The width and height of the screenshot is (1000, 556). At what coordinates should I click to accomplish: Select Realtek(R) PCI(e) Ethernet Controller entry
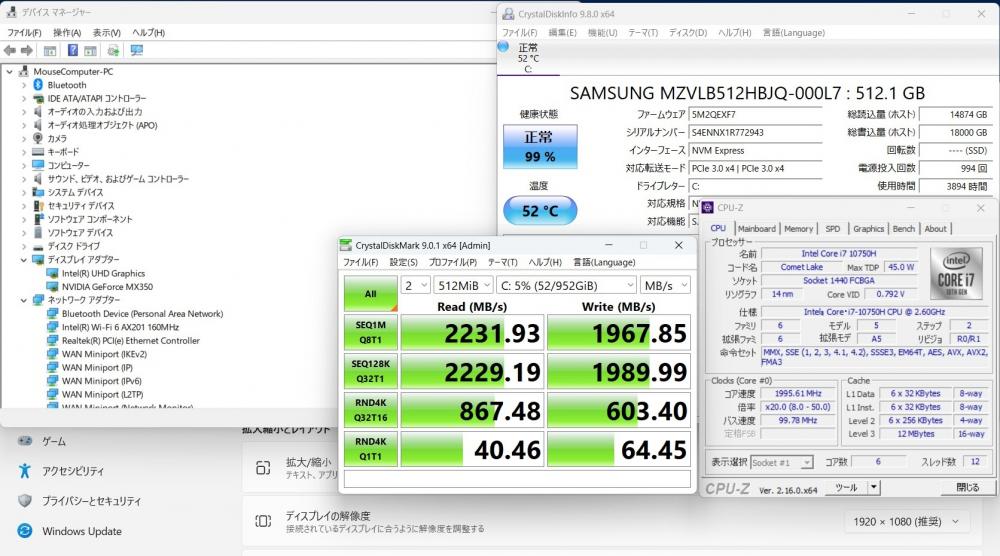130,340
